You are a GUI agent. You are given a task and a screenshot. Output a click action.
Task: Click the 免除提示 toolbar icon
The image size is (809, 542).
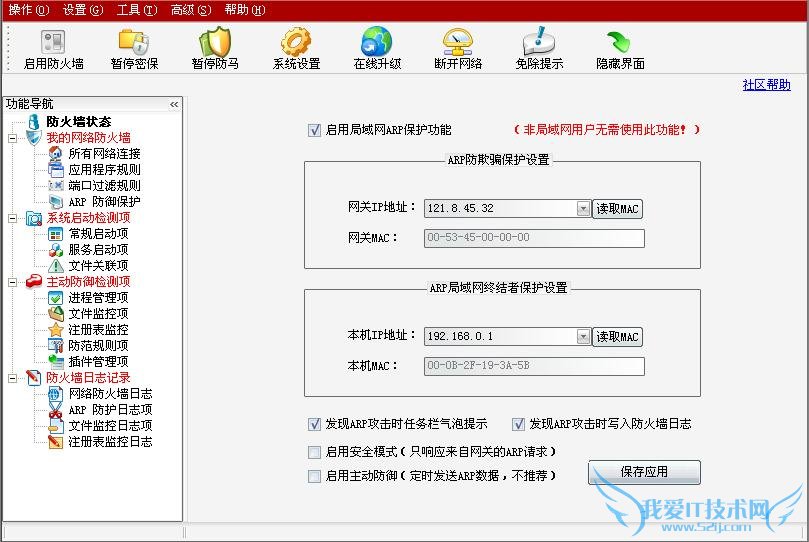pyautogui.click(x=539, y=41)
